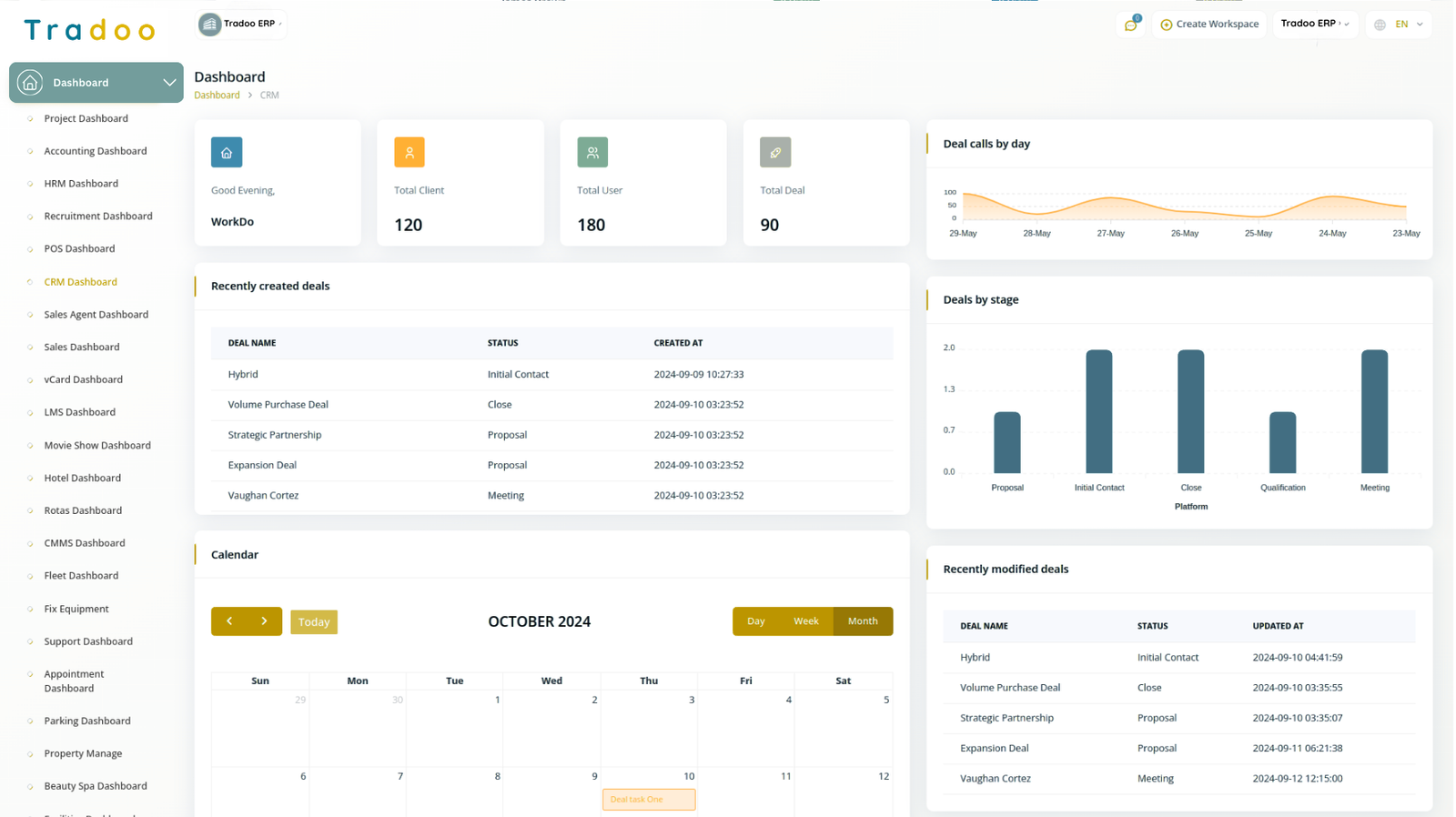This screenshot has height=817, width=1456.
Task: Click the Total Client person icon
Action: [409, 153]
